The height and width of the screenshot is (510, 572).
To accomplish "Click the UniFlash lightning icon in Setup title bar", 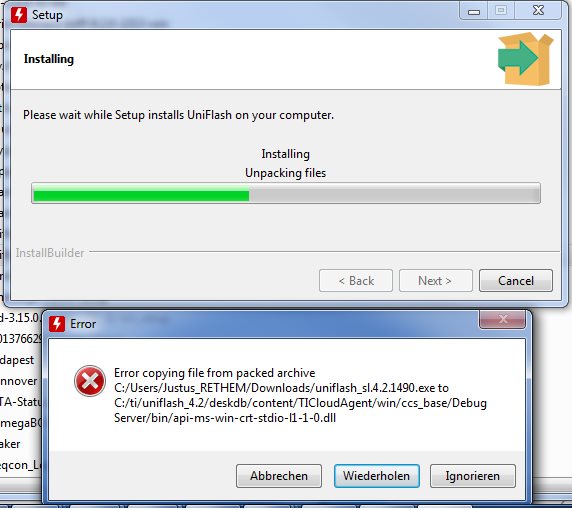I will (x=19, y=15).
